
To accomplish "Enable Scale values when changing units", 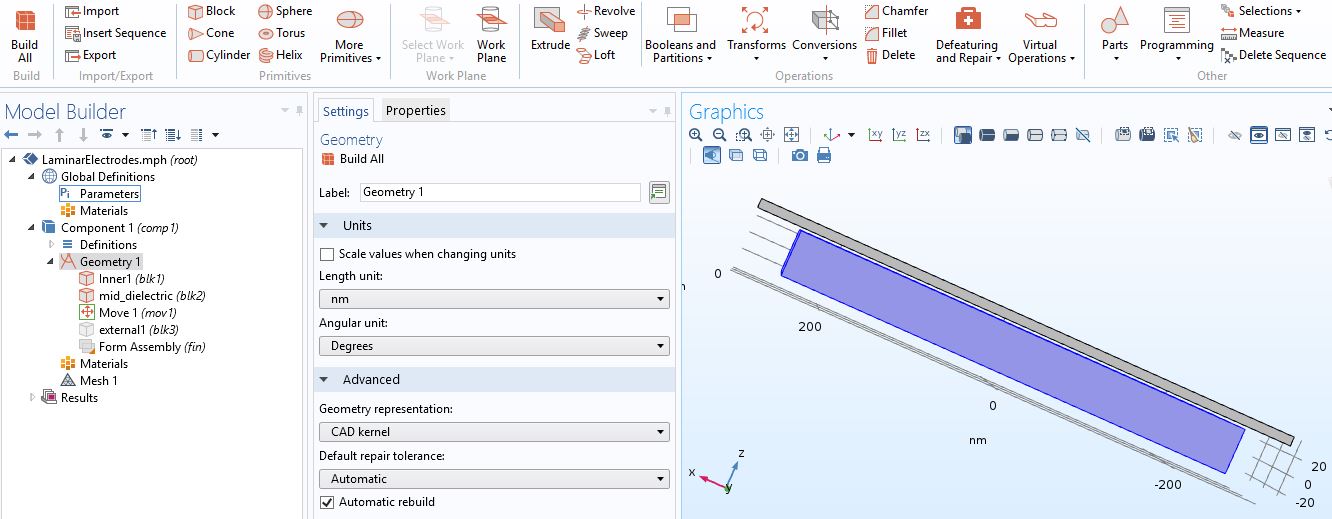I will 327,255.
